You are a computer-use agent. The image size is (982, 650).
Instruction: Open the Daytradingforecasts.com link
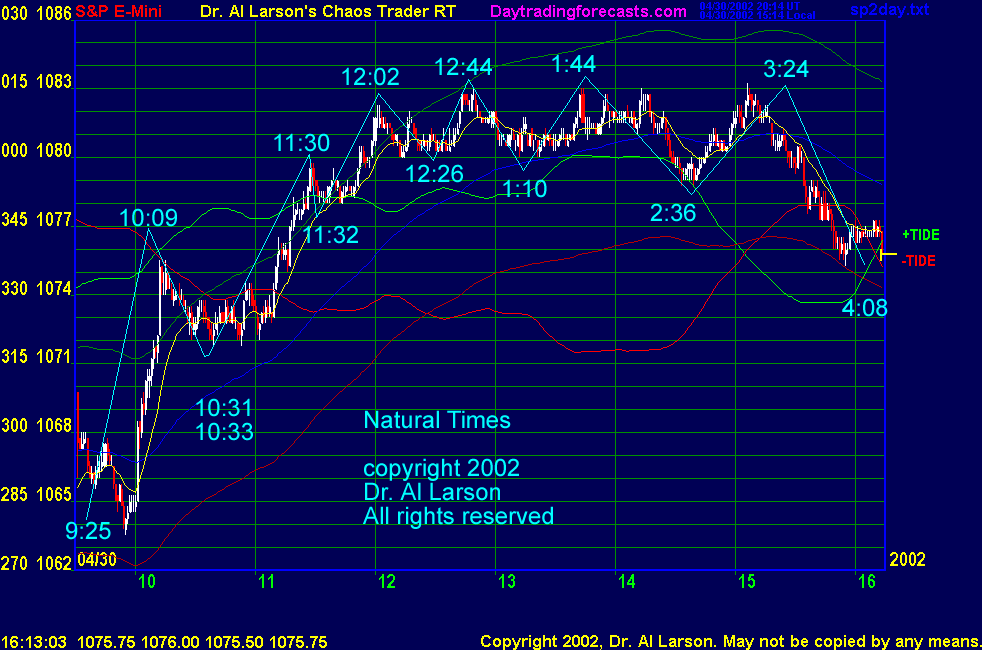(x=587, y=11)
